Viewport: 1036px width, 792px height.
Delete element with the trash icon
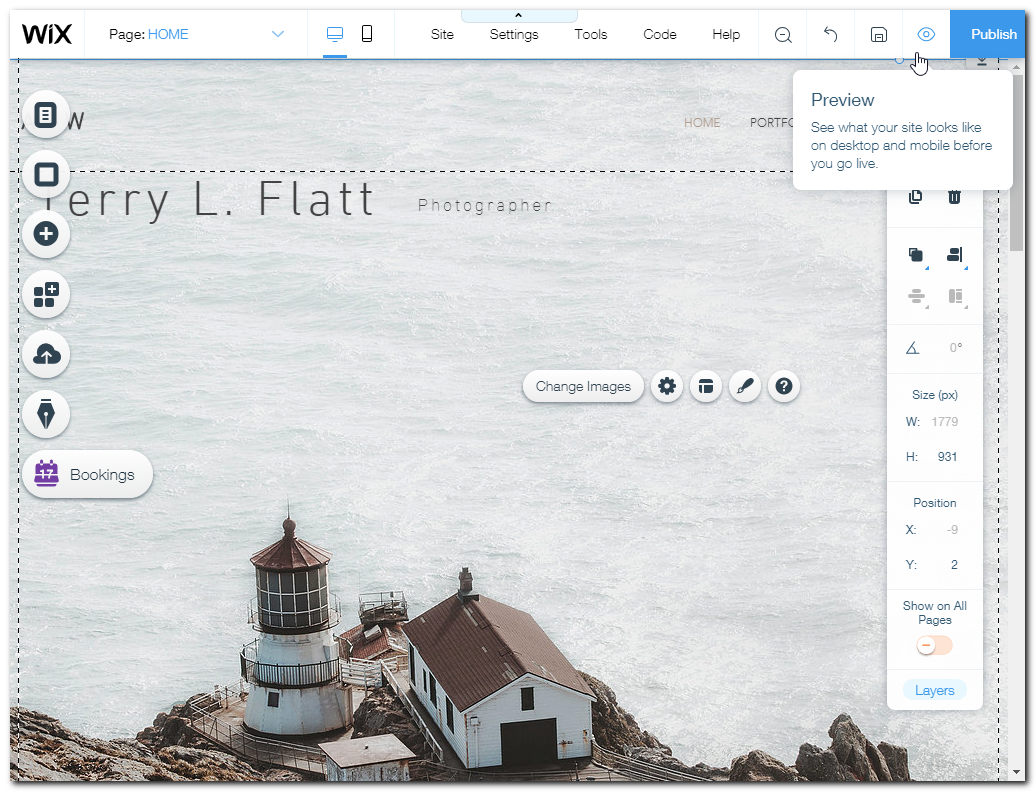[x=954, y=197]
